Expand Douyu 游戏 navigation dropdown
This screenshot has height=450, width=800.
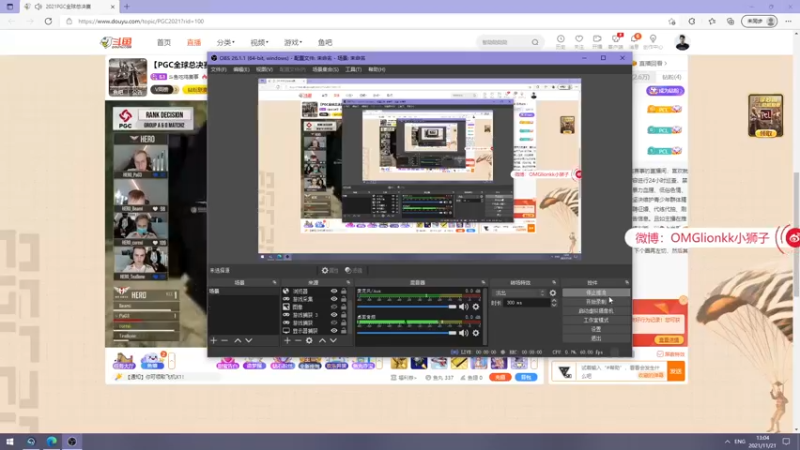tap(293, 42)
